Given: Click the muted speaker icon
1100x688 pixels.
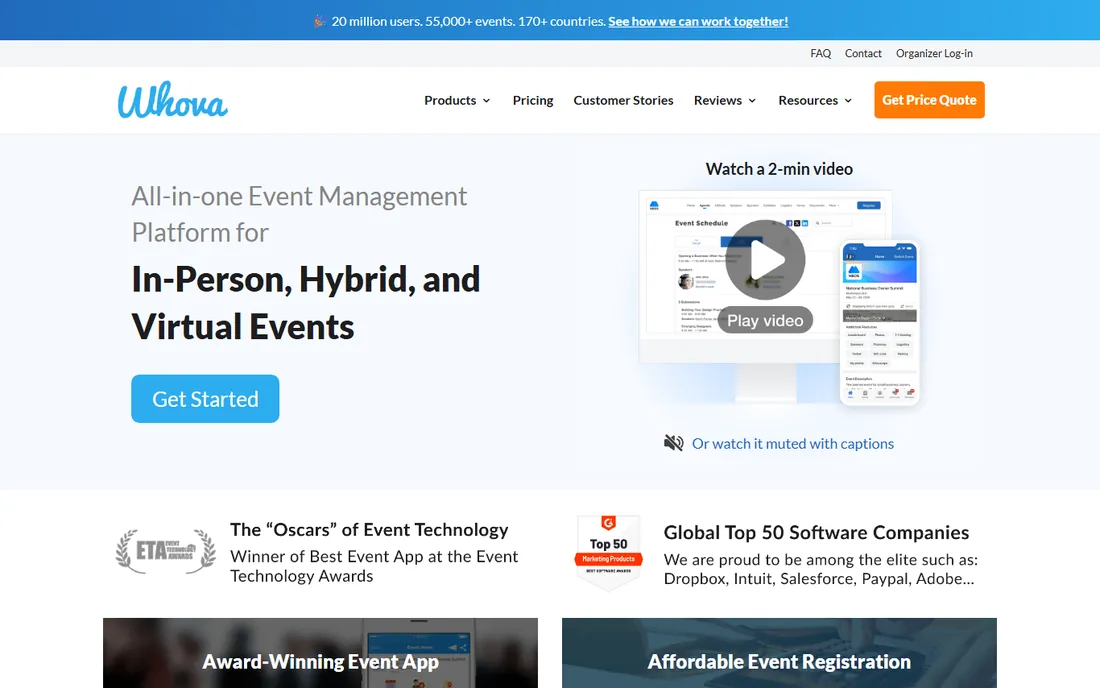Looking at the screenshot, I should 673,443.
